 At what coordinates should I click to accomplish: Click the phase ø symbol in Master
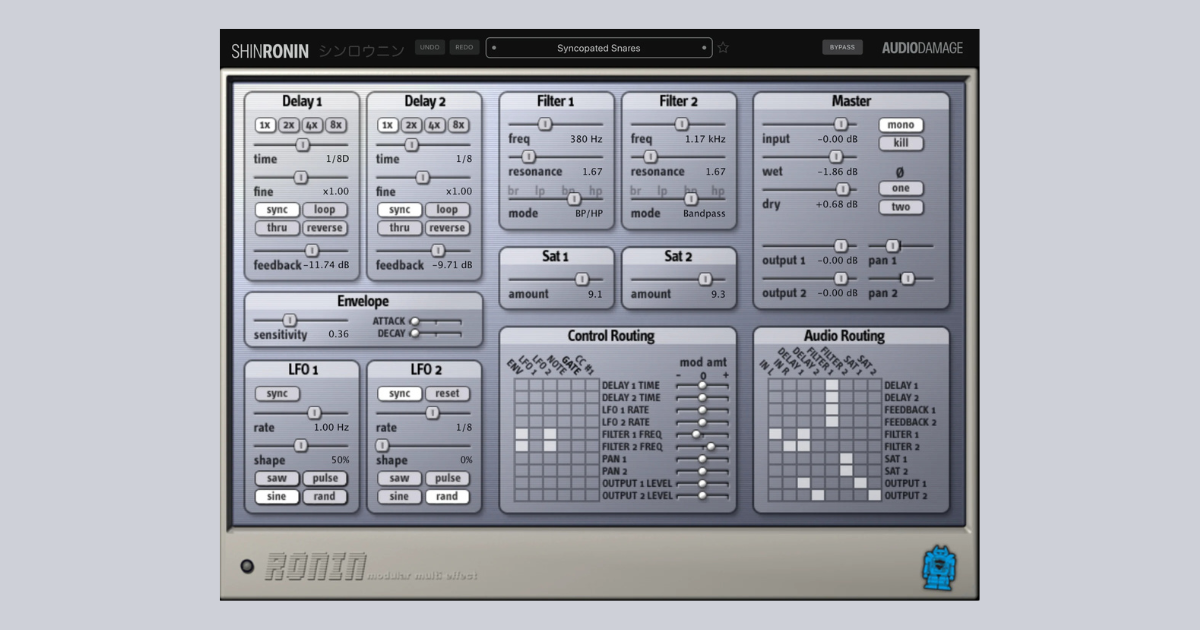pos(899,172)
